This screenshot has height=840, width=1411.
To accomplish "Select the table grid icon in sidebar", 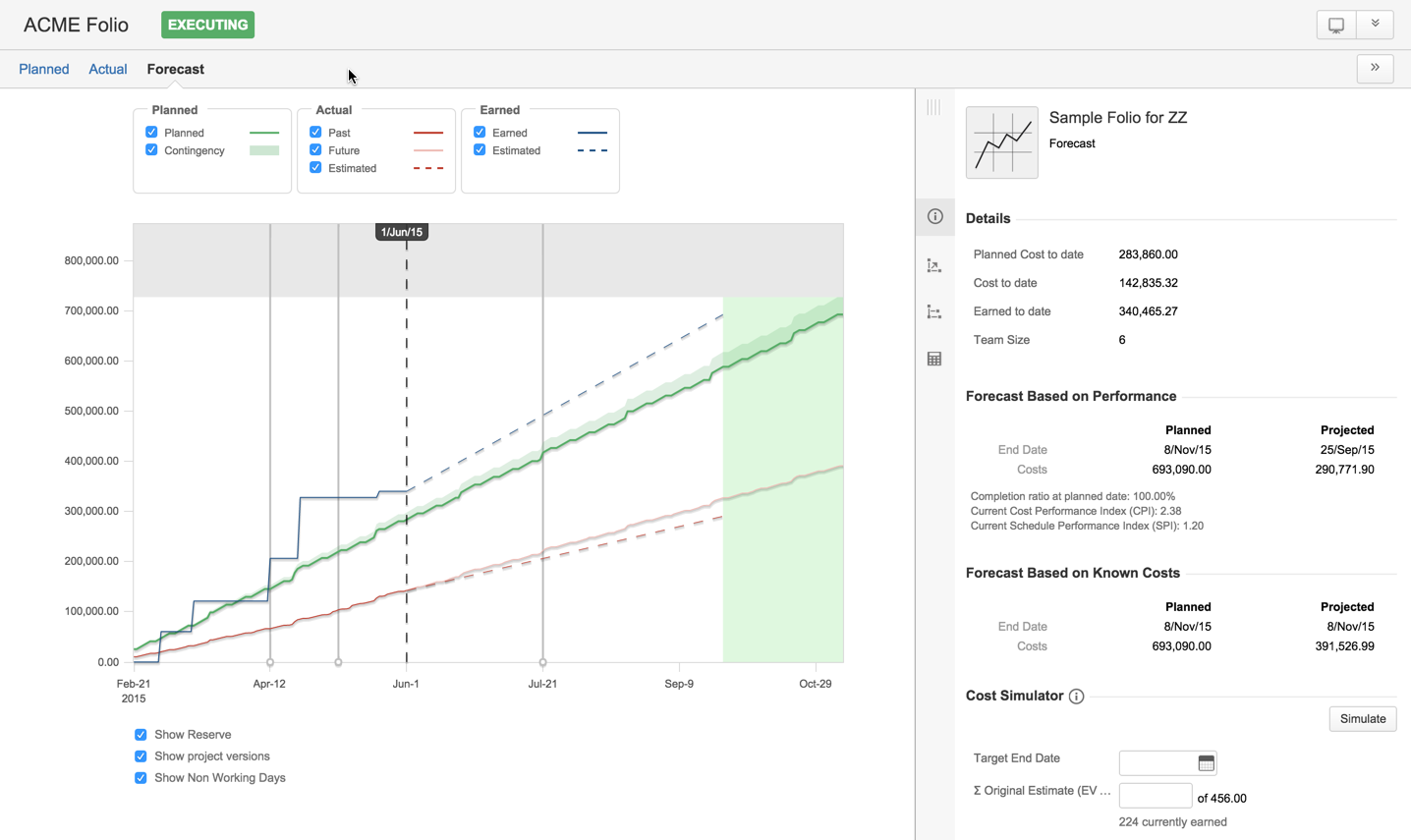I will click(x=934, y=360).
